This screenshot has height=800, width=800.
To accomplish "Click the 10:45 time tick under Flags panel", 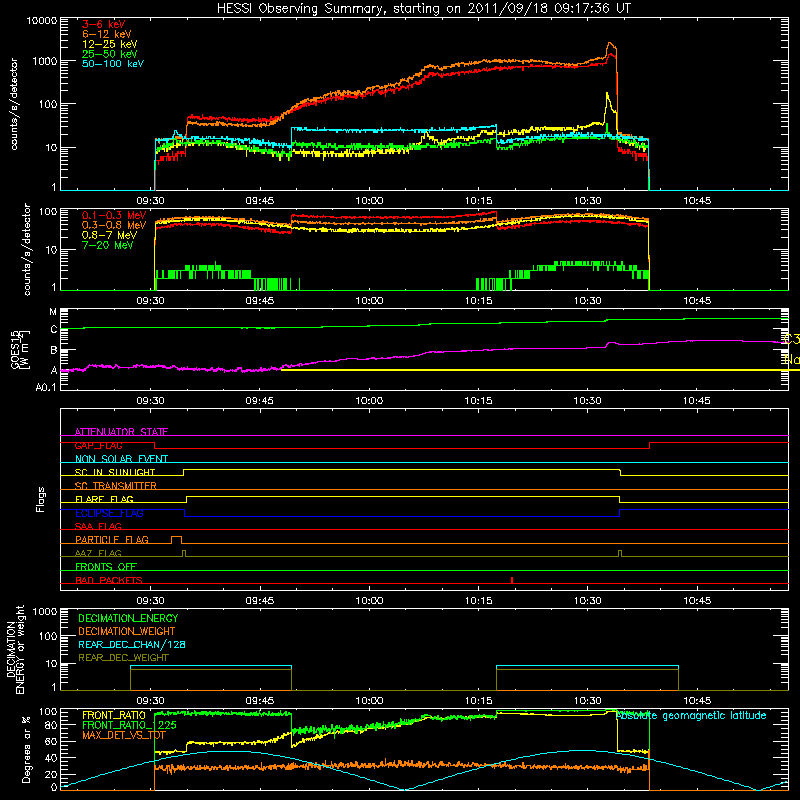I will pyautogui.click(x=697, y=601).
